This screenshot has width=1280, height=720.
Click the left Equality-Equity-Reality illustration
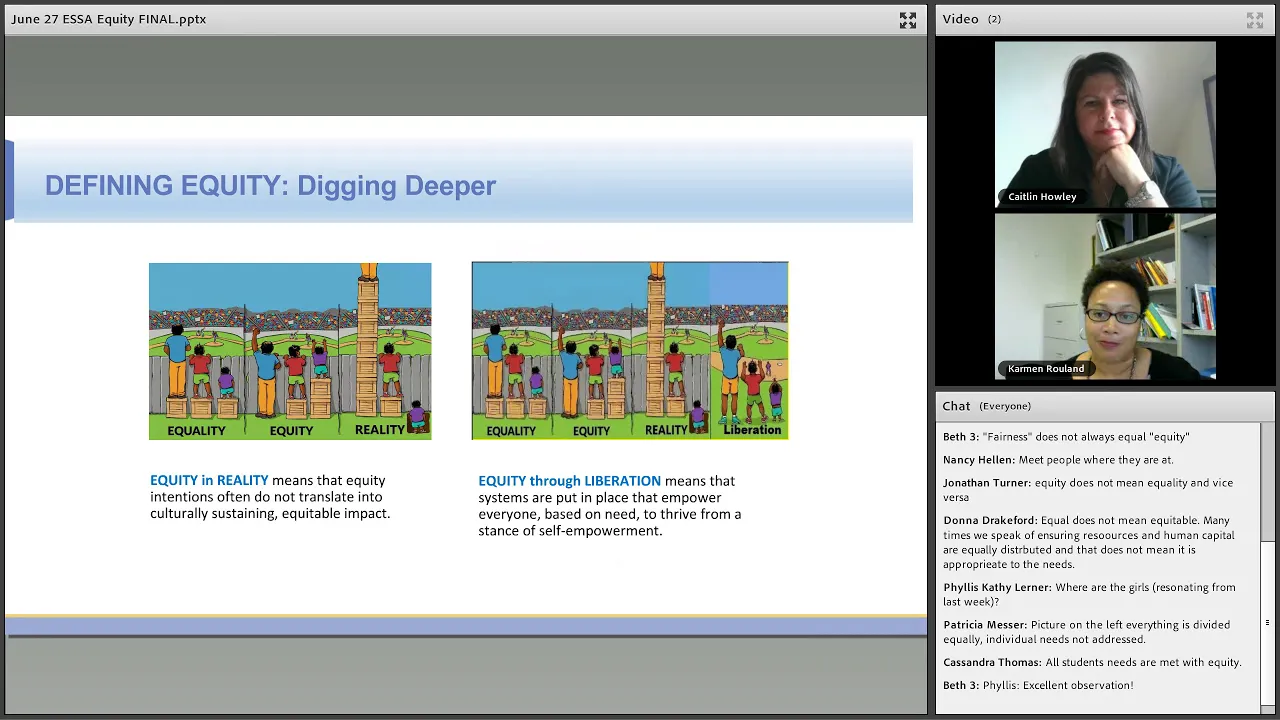290,351
